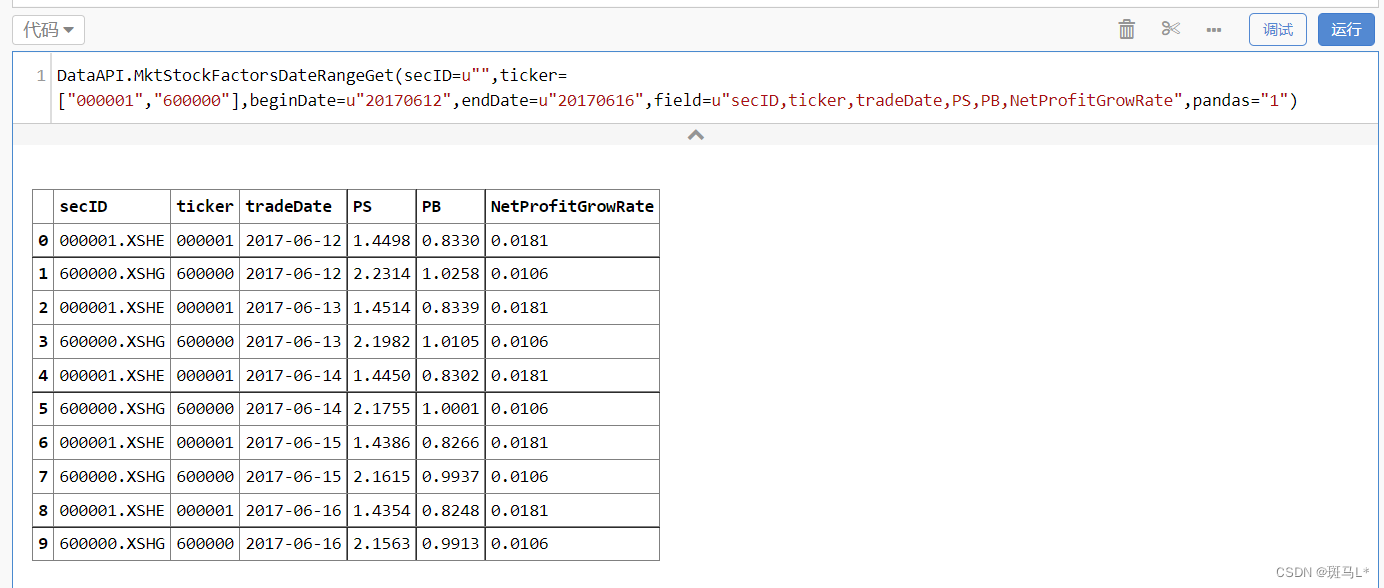Click PS value 1.4386
The width and height of the screenshot is (1384, 588).
click(x=382, y=443)
